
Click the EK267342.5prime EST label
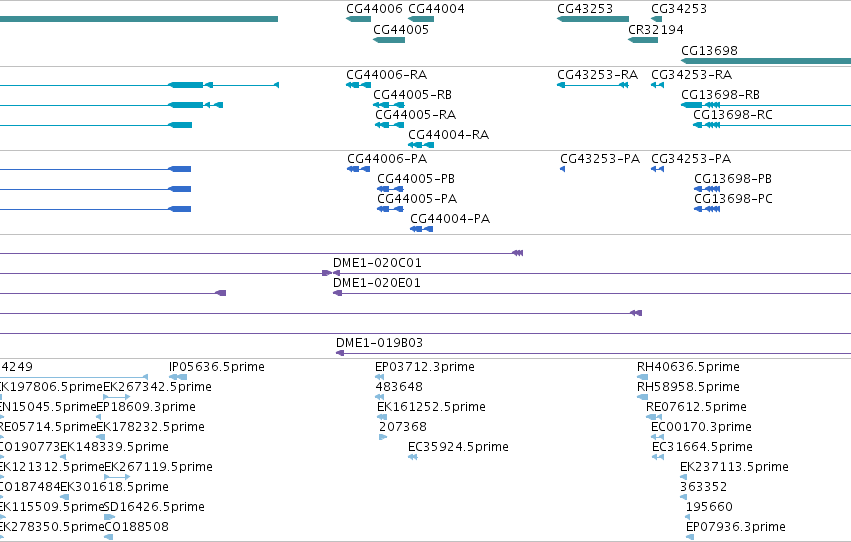(157, 387)
